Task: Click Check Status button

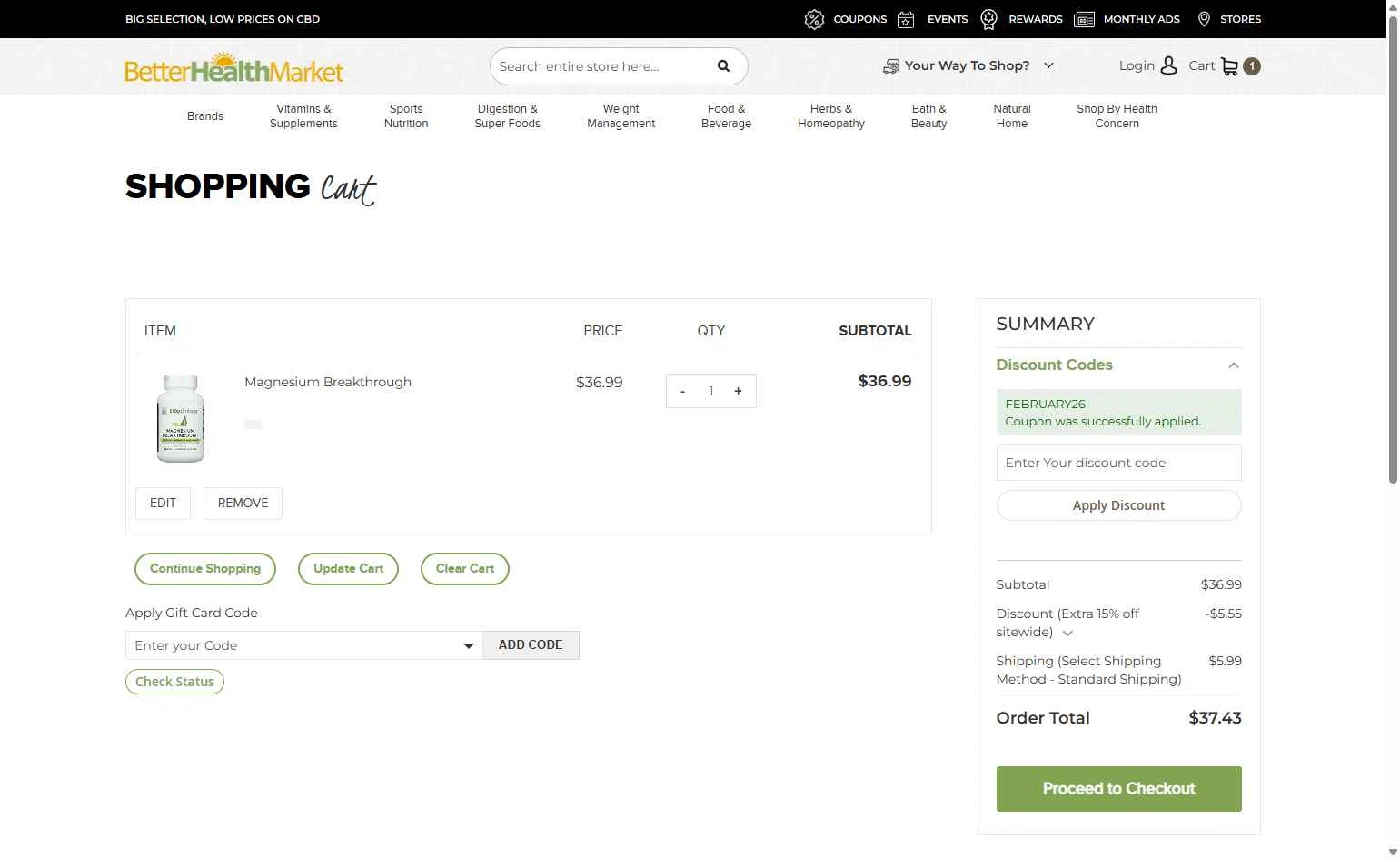Action: (174, 682)
